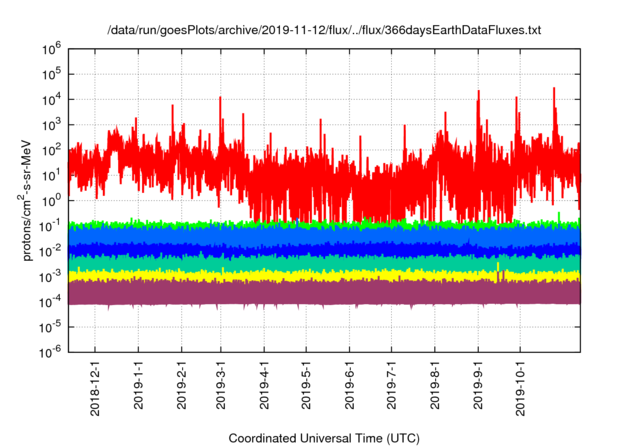640x448 pixels.
Task: Click the 10^-1 y-axis tick label
Action: click(51, 226)
